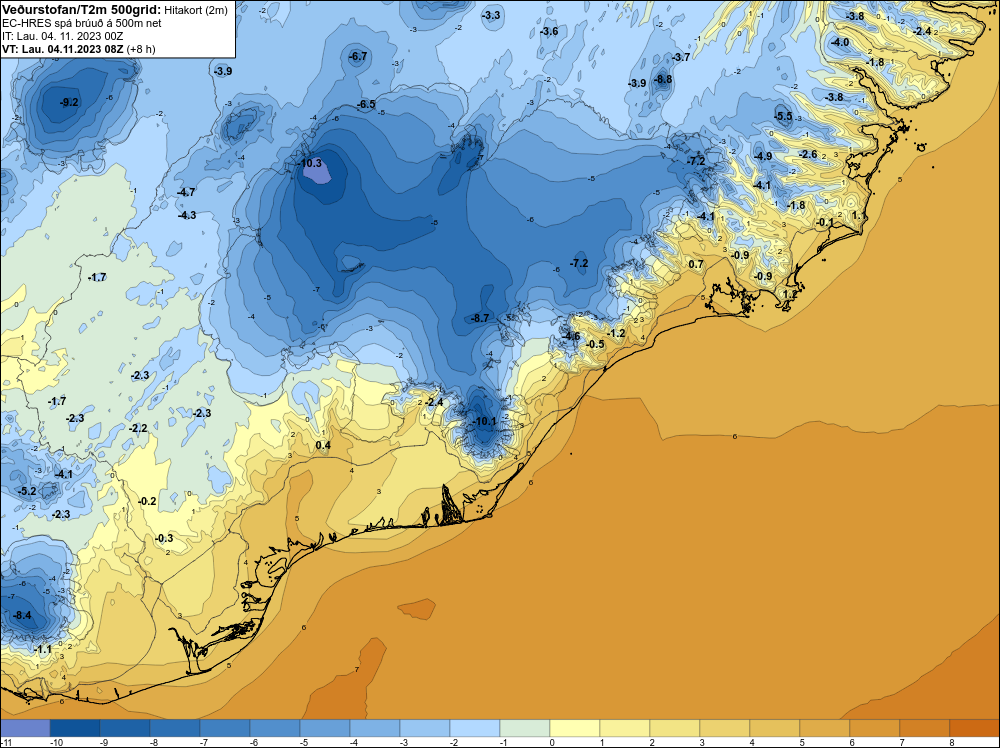Click the -8.8 temperature label

663,79
